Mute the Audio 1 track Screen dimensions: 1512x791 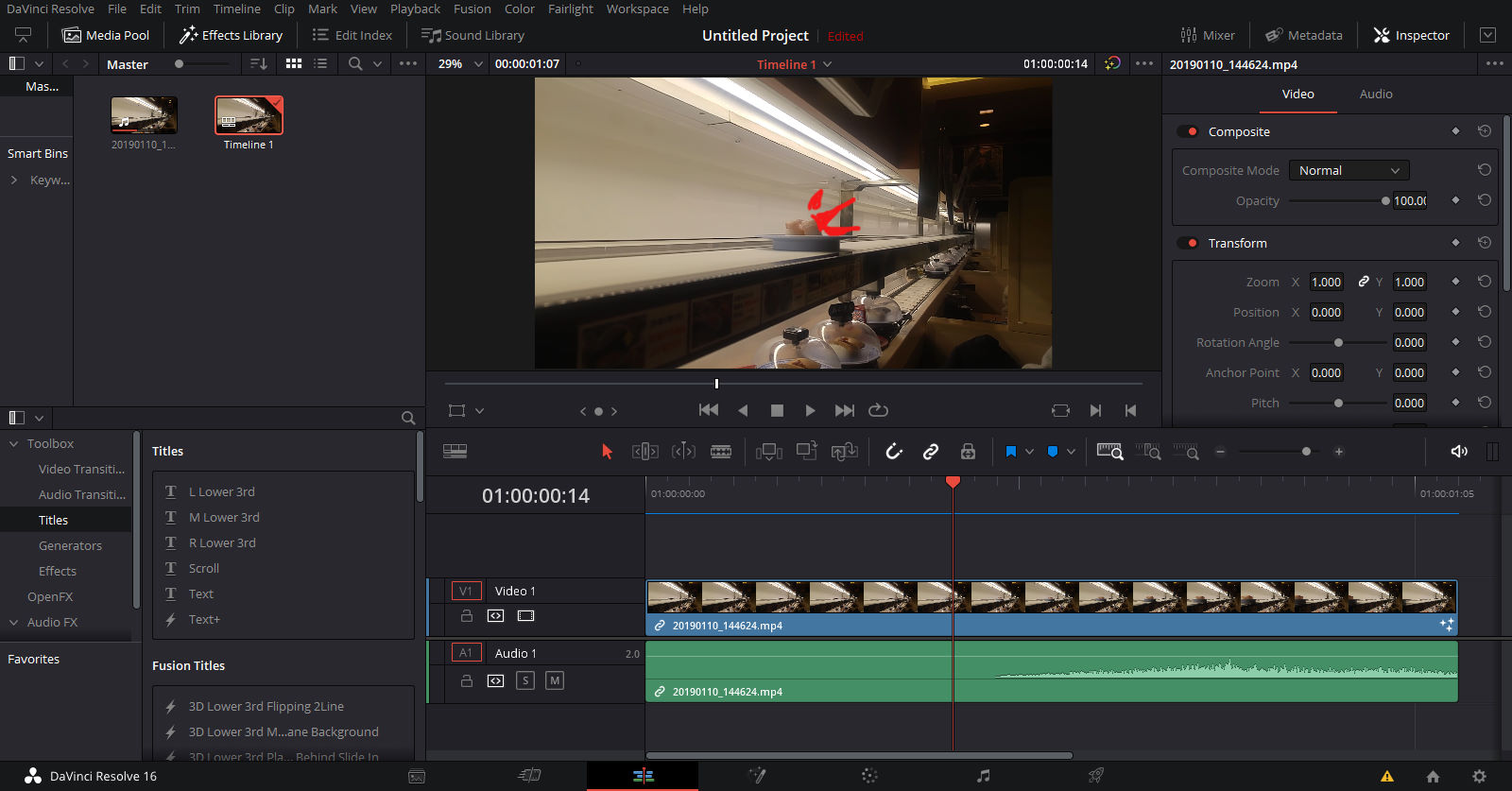coord(555,680)
